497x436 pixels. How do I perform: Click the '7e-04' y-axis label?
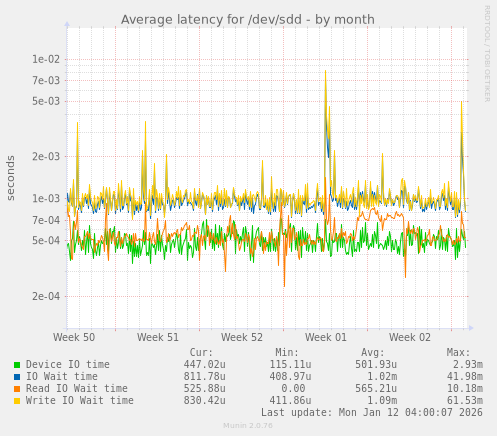pyautogui.click(x=46, y=220)
